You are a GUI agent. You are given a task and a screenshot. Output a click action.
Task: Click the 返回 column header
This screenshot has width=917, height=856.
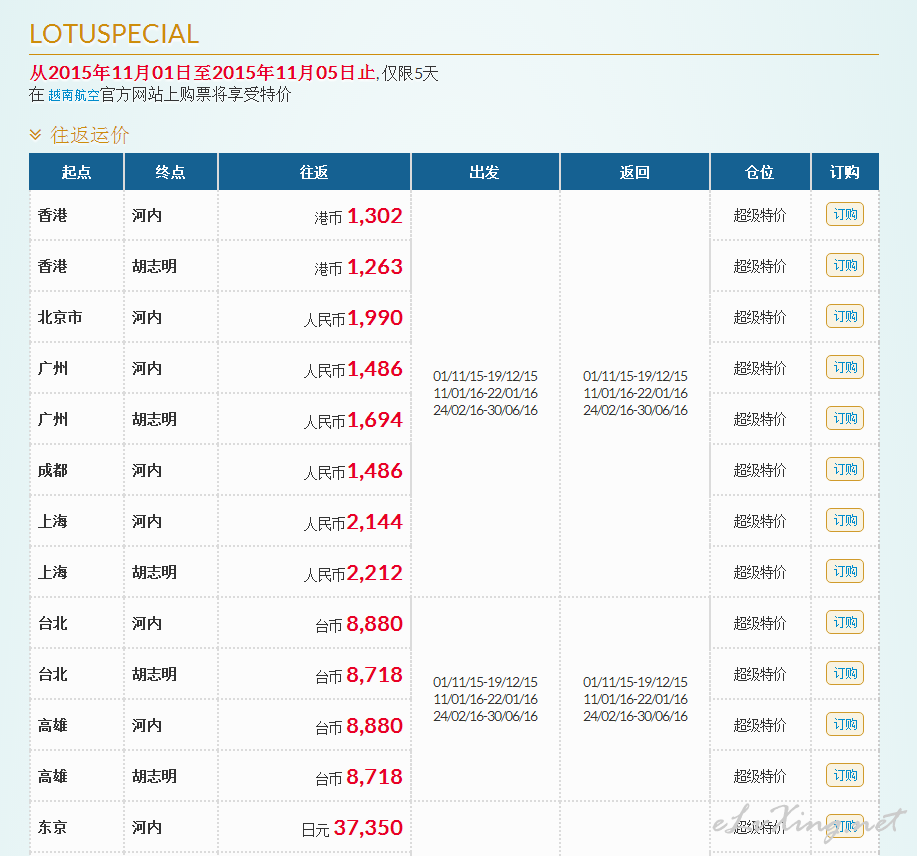[x=635, y=172]
